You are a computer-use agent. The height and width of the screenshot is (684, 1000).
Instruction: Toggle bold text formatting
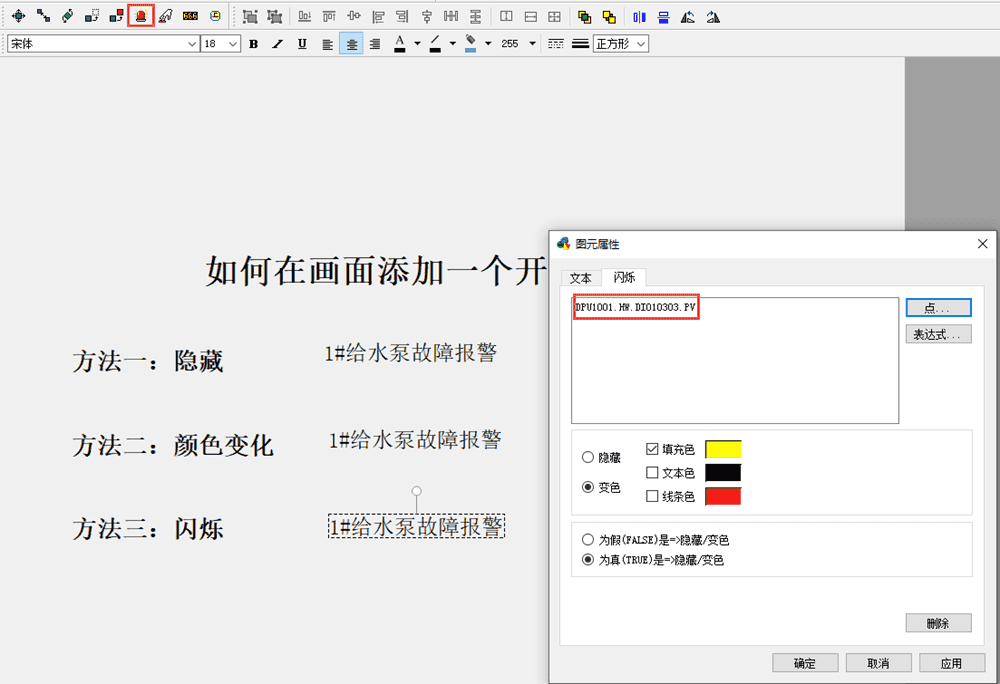[253, 43]
